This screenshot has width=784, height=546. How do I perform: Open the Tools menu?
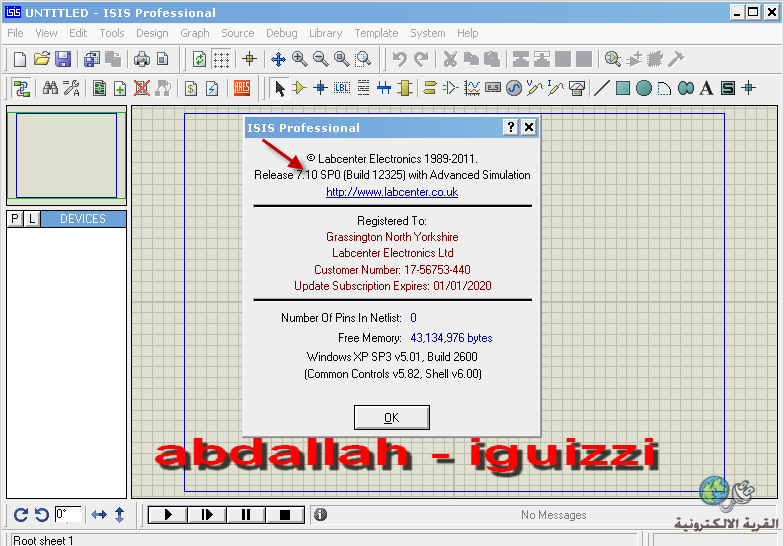click(x=112, y=33)
